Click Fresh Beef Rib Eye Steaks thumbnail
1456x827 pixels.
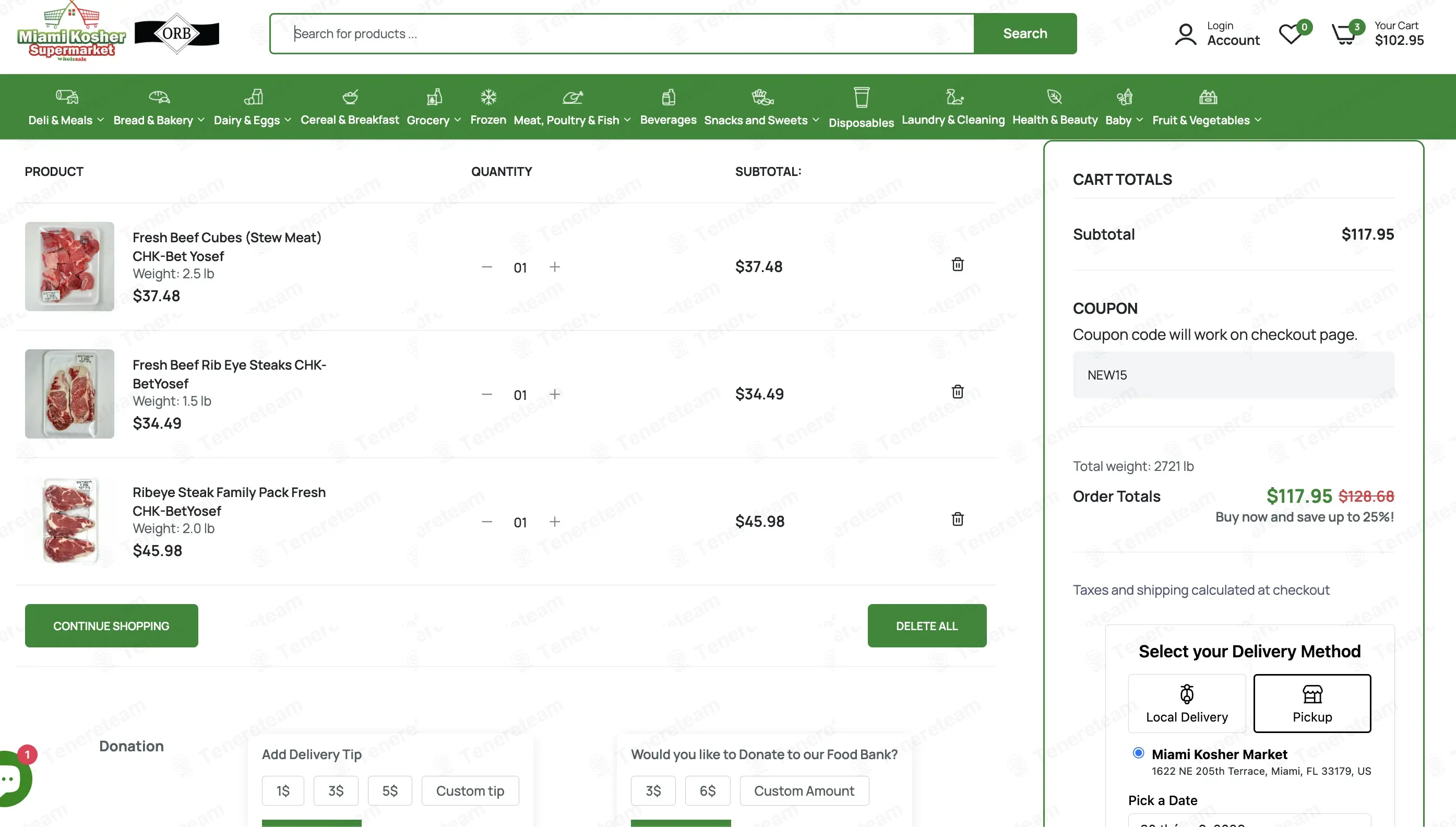[x=69, y=394]
